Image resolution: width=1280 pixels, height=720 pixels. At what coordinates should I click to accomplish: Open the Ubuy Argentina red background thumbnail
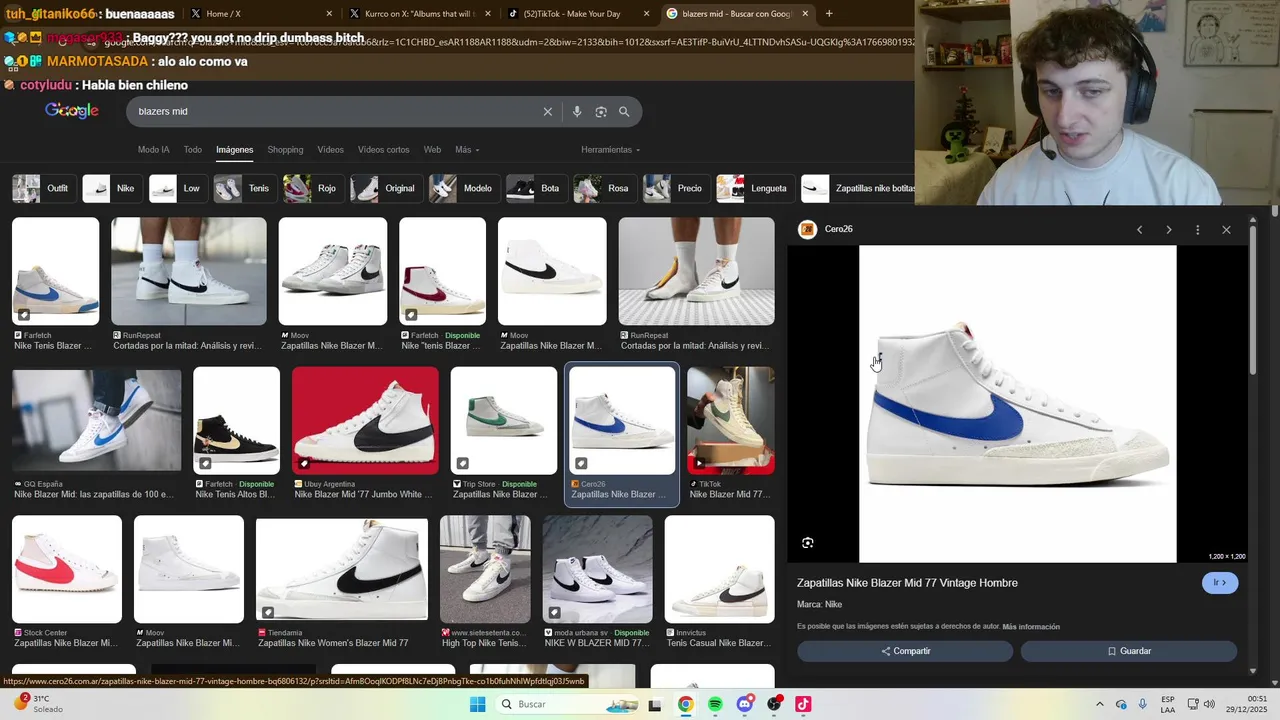click(365, 420)
